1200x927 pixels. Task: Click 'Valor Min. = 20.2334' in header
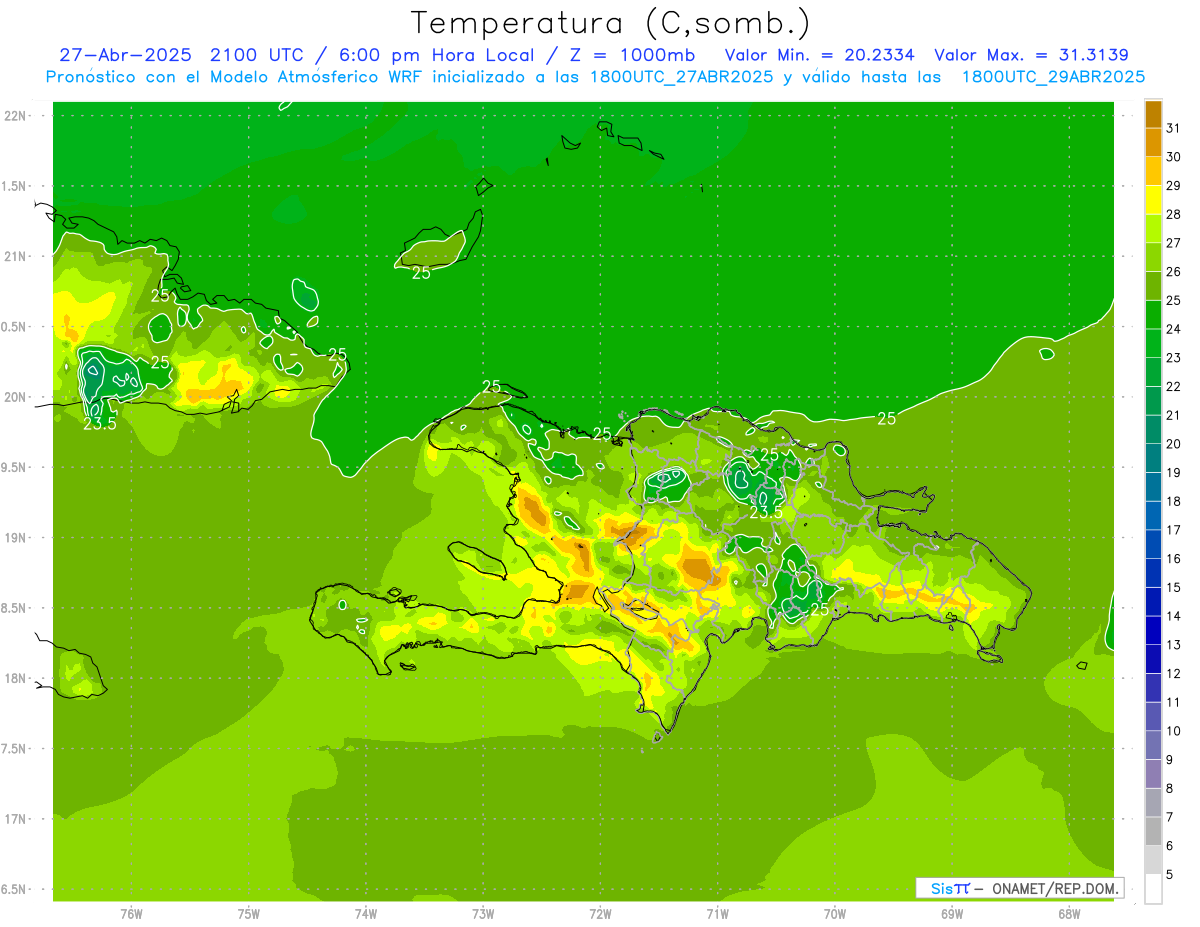[820, 55]
